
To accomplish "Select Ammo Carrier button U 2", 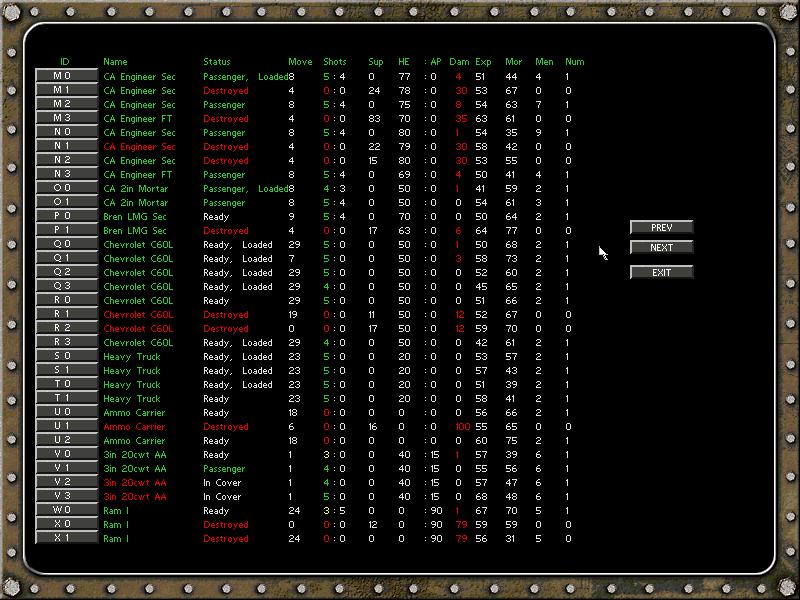I will pos(66,440).
